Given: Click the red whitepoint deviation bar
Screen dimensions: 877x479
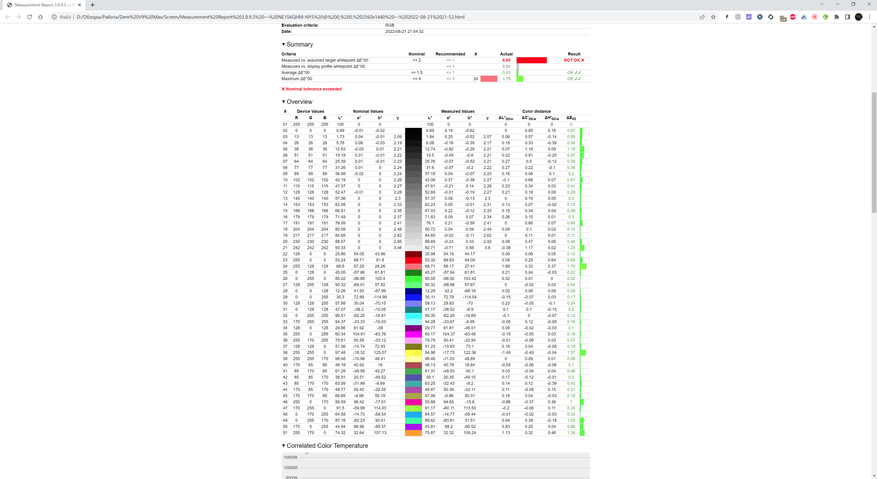Looking at the screenshot, I should click(531, 60).
